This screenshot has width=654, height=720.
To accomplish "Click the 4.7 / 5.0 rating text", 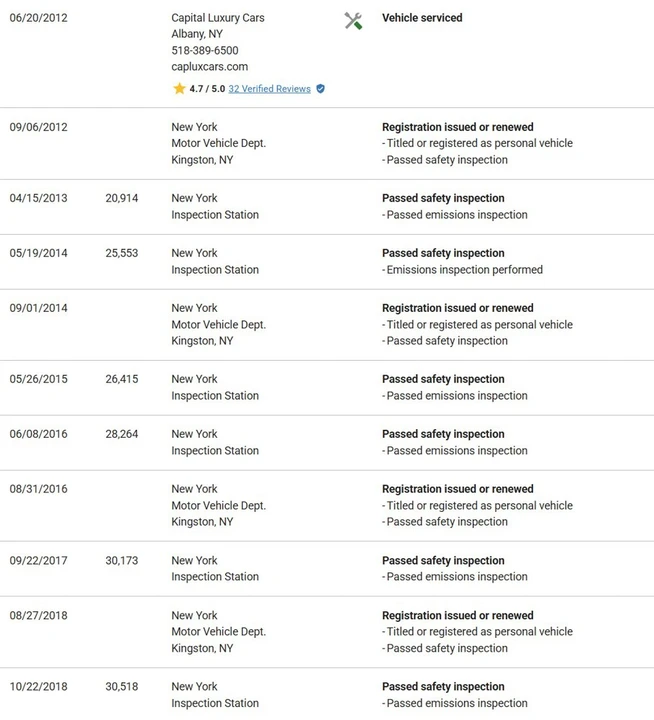I will click(x=207, y=89).
